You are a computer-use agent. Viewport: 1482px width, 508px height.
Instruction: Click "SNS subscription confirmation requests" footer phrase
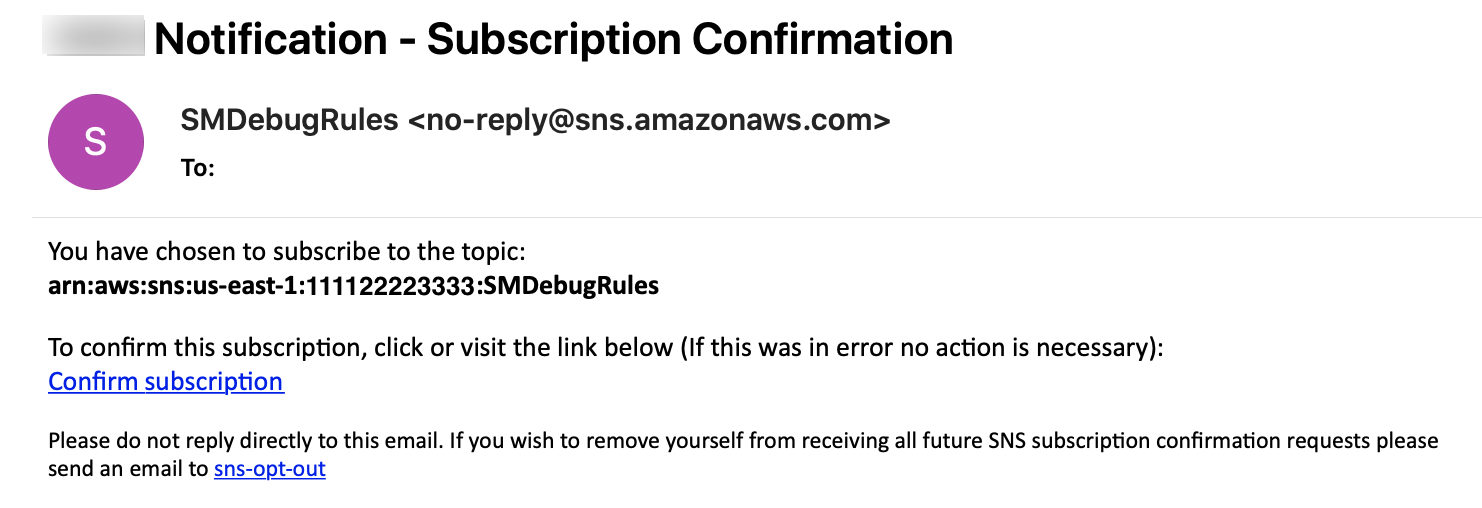coord(1092,441)
